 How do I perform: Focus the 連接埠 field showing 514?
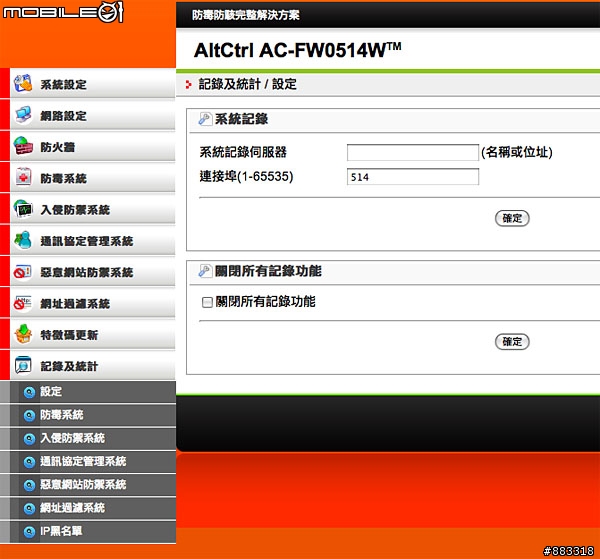(412, 177)
